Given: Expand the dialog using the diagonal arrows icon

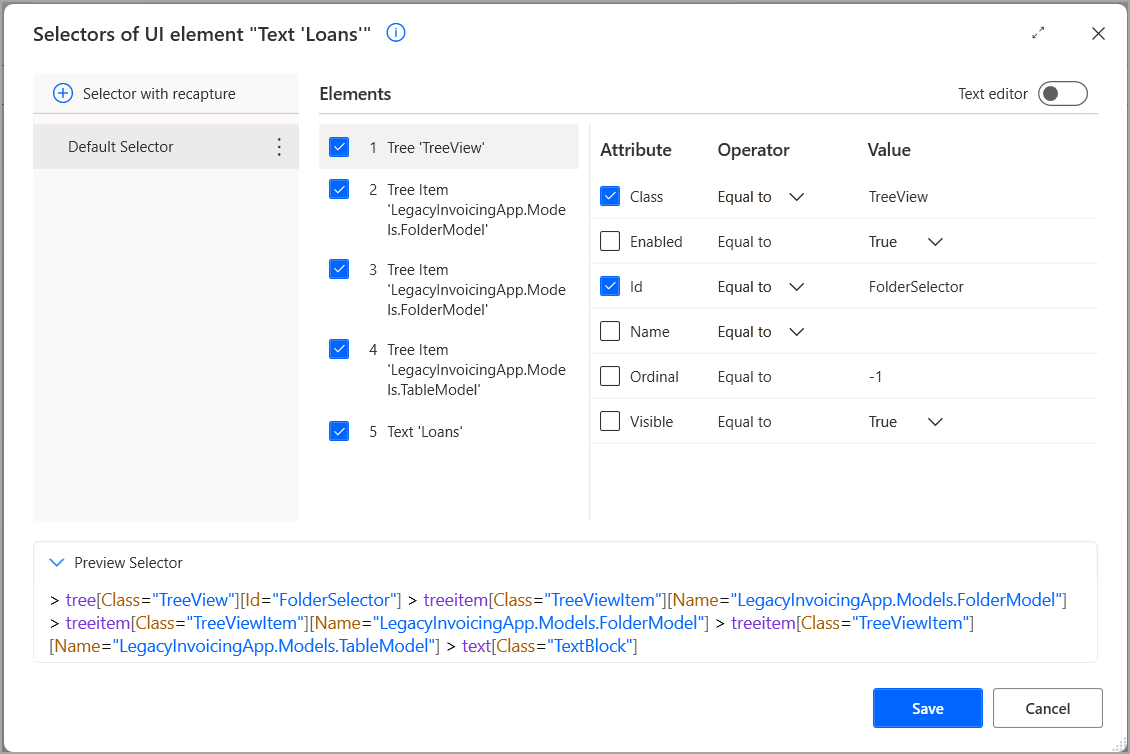Looking at the screenshot, I should coord(1038,33).
